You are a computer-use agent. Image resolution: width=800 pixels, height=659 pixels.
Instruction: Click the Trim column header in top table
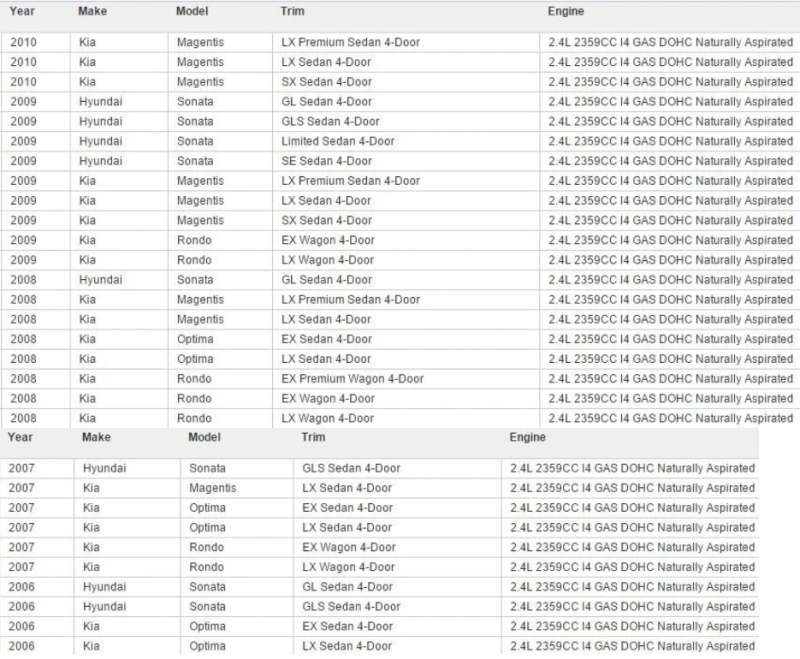[x=292, y=11]
